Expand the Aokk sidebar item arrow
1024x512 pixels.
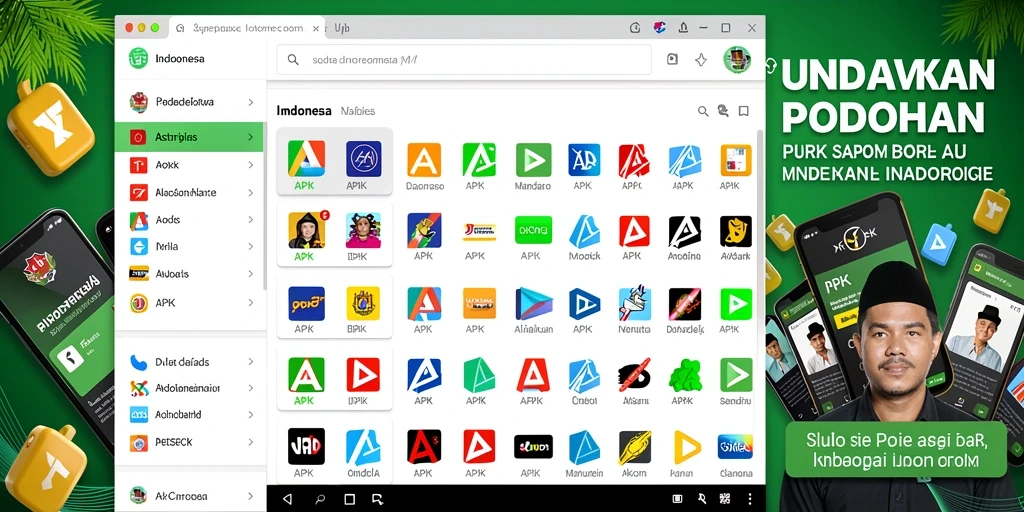(250, 165)
